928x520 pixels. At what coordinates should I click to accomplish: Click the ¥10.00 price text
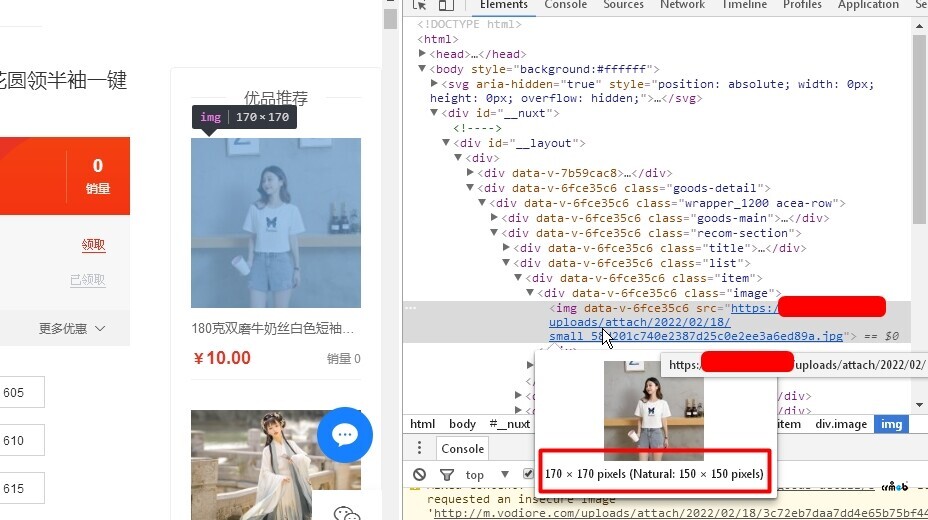click(222, 358)
